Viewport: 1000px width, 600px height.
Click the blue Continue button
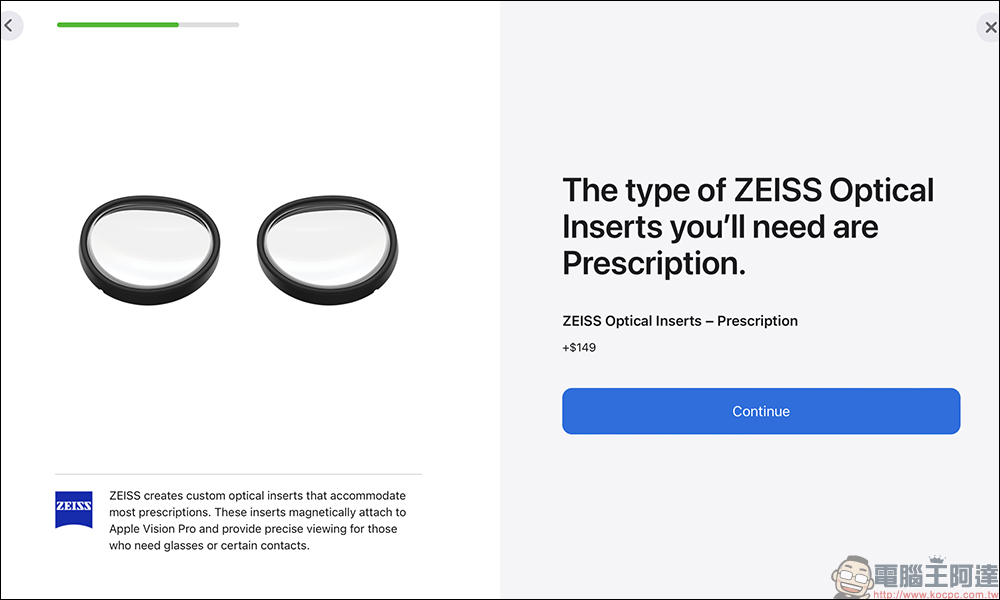pyautogui.click(x=761, y=411)
